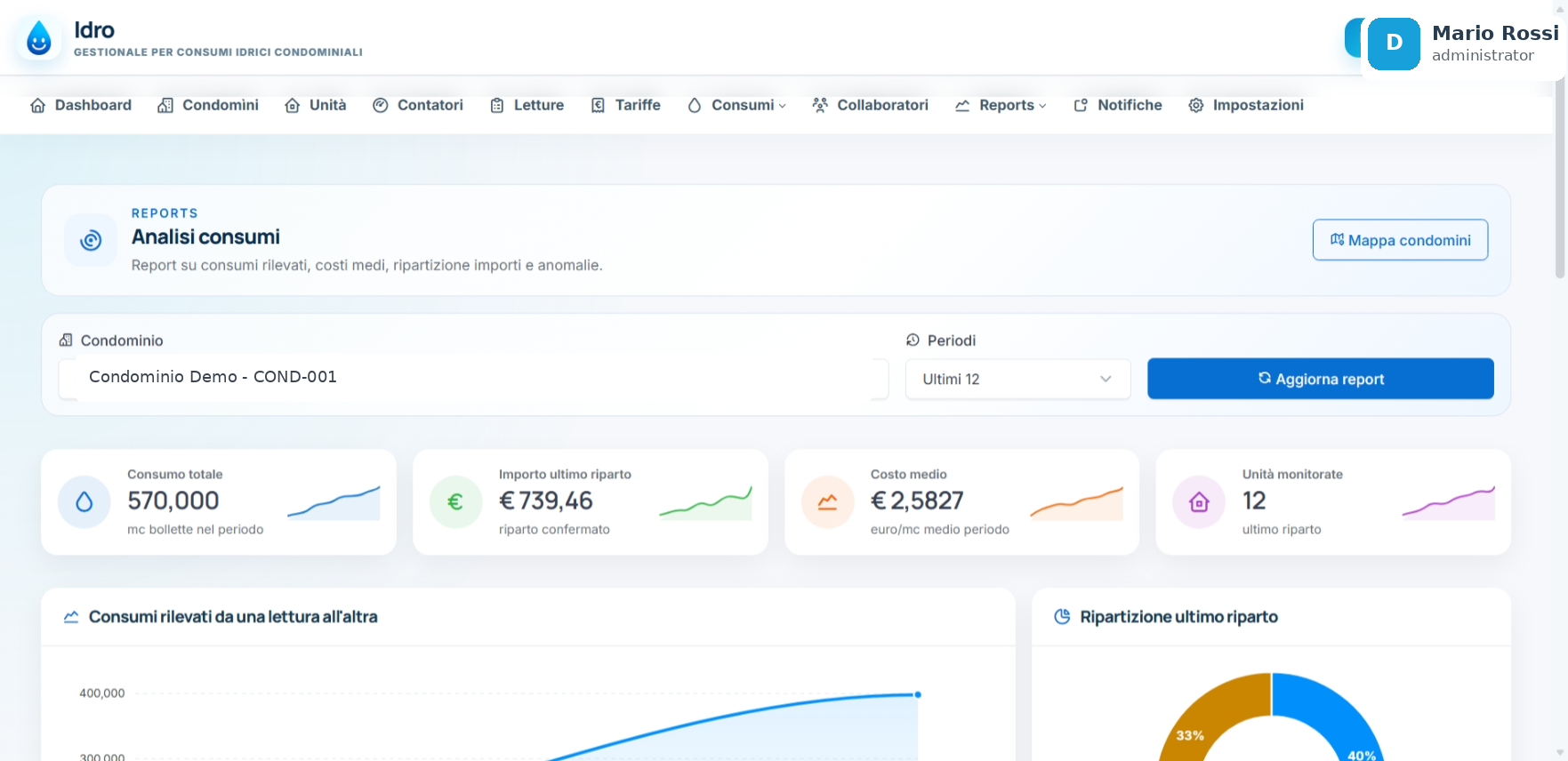Image resolution: width=1568 pixels, height=761 pixels.
Task: Click the Consumo totale sparkline chart
Action: click(334, 502)
